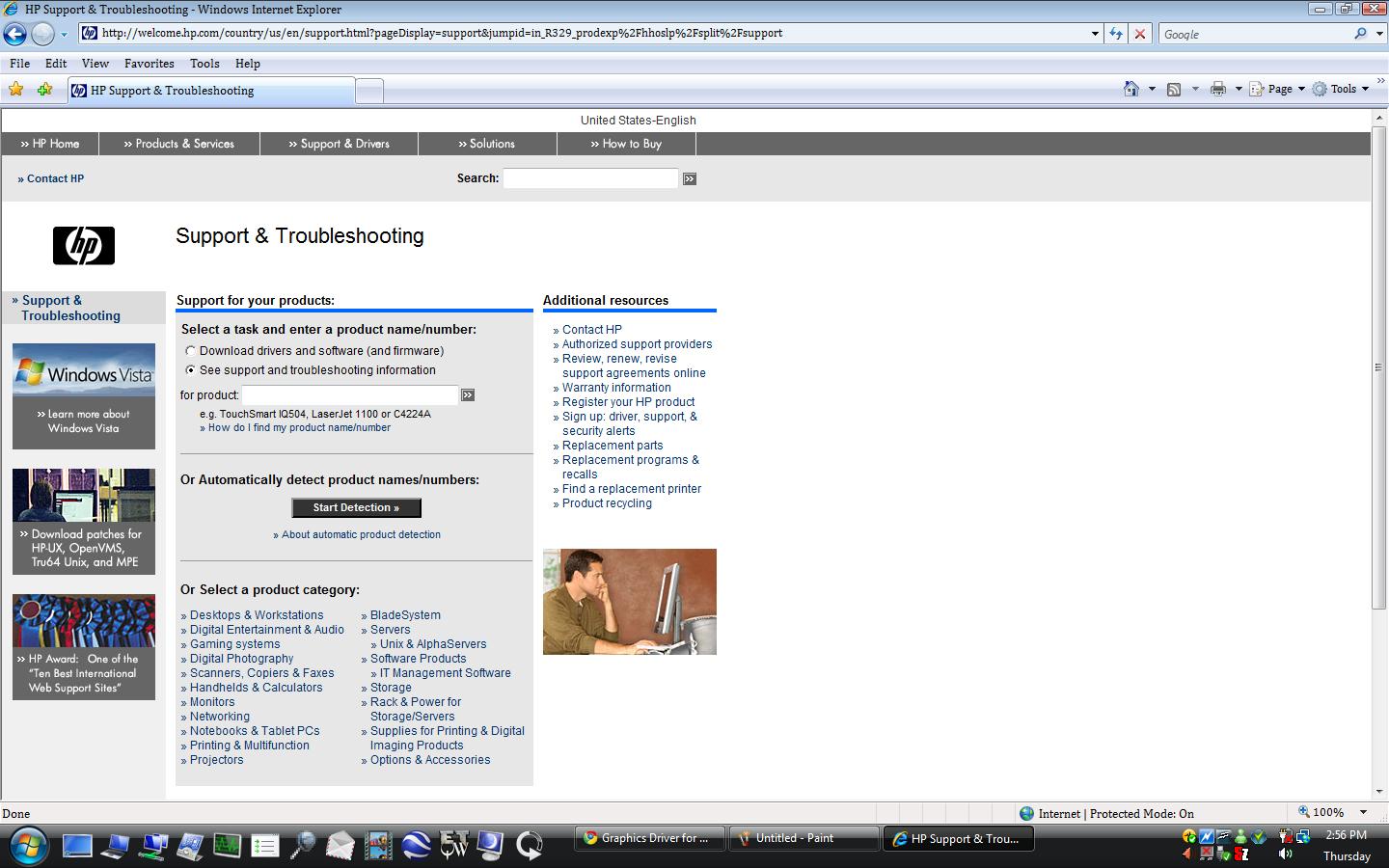Click into the HP site Search field
1389x868 pixels.
590,178
